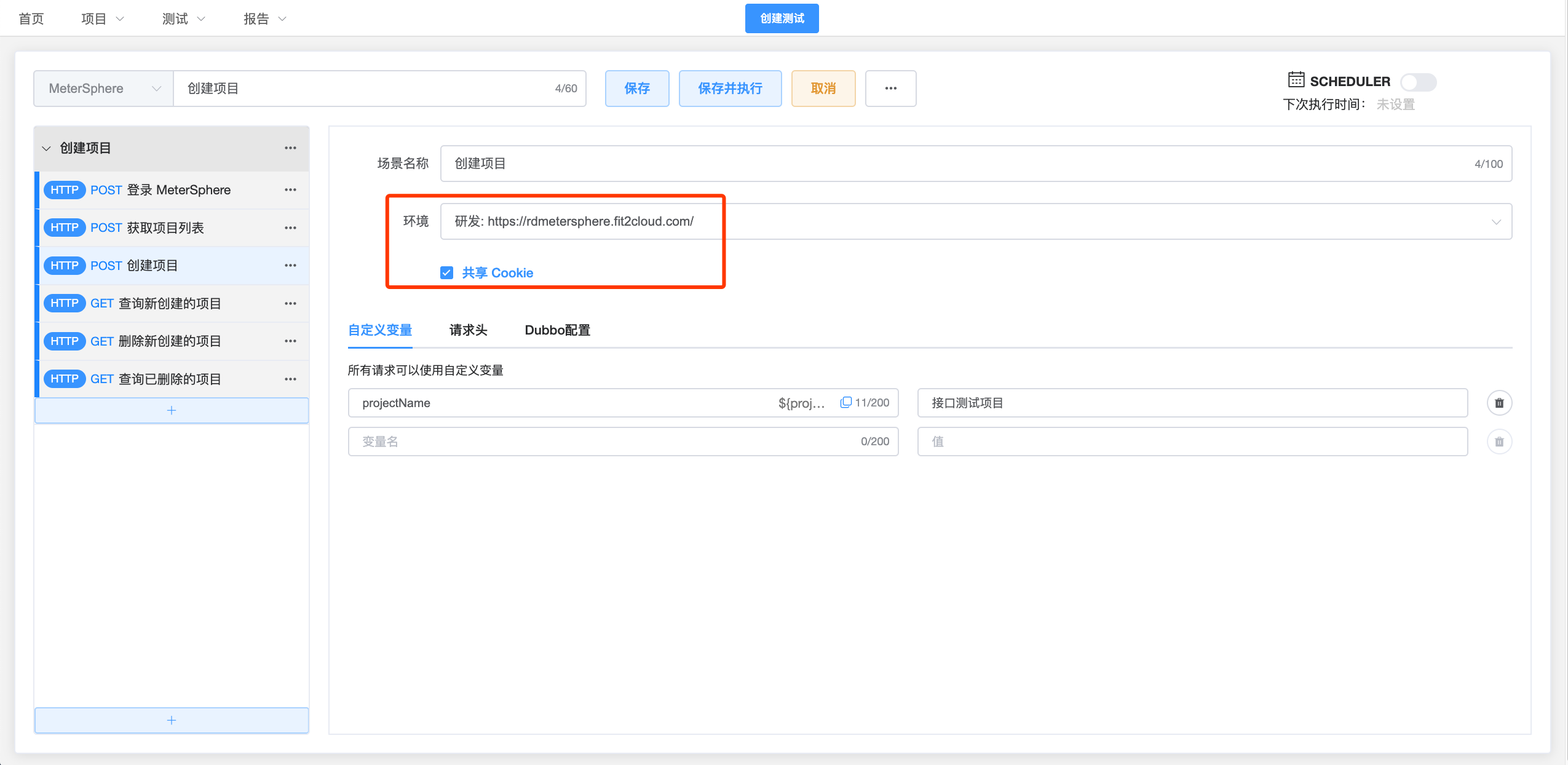Open more options for 查询已删除的项目 request
The image size is (1568, 765).
[290, 379]
